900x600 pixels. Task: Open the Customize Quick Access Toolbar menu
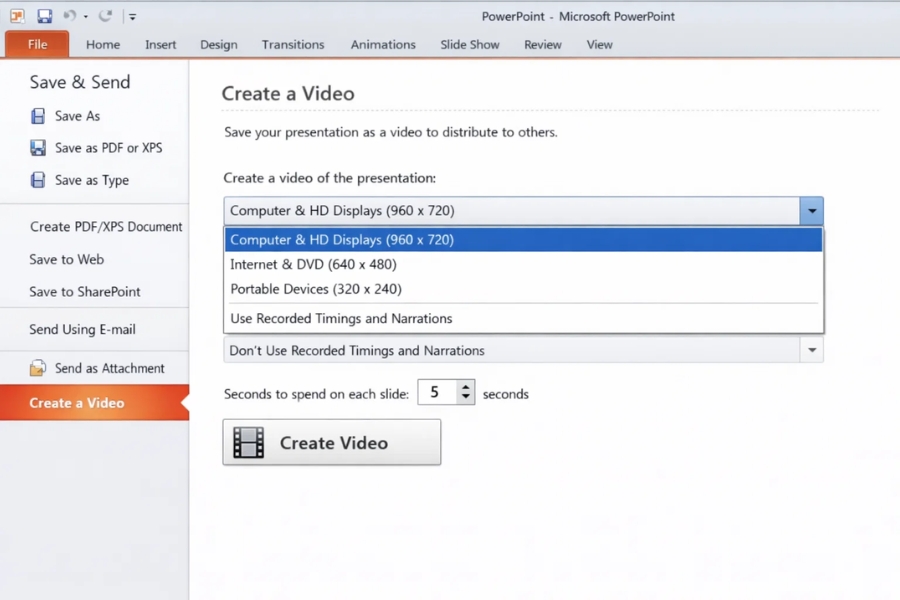pyautogui.click(x=132, y=16)
